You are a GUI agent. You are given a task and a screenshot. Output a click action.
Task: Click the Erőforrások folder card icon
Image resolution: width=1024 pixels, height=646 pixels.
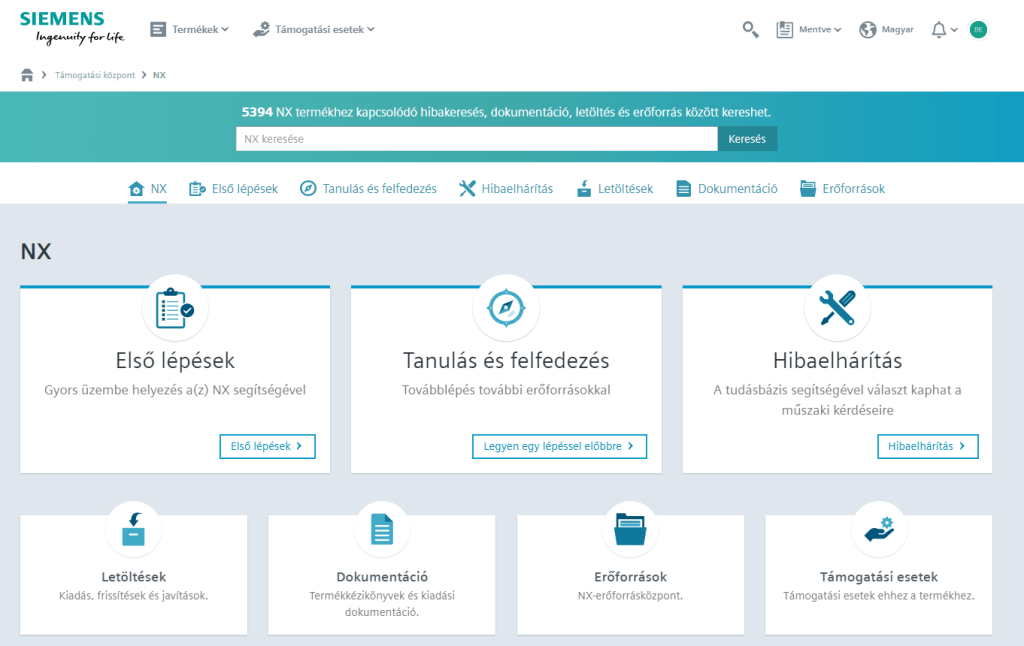point(630,530)
